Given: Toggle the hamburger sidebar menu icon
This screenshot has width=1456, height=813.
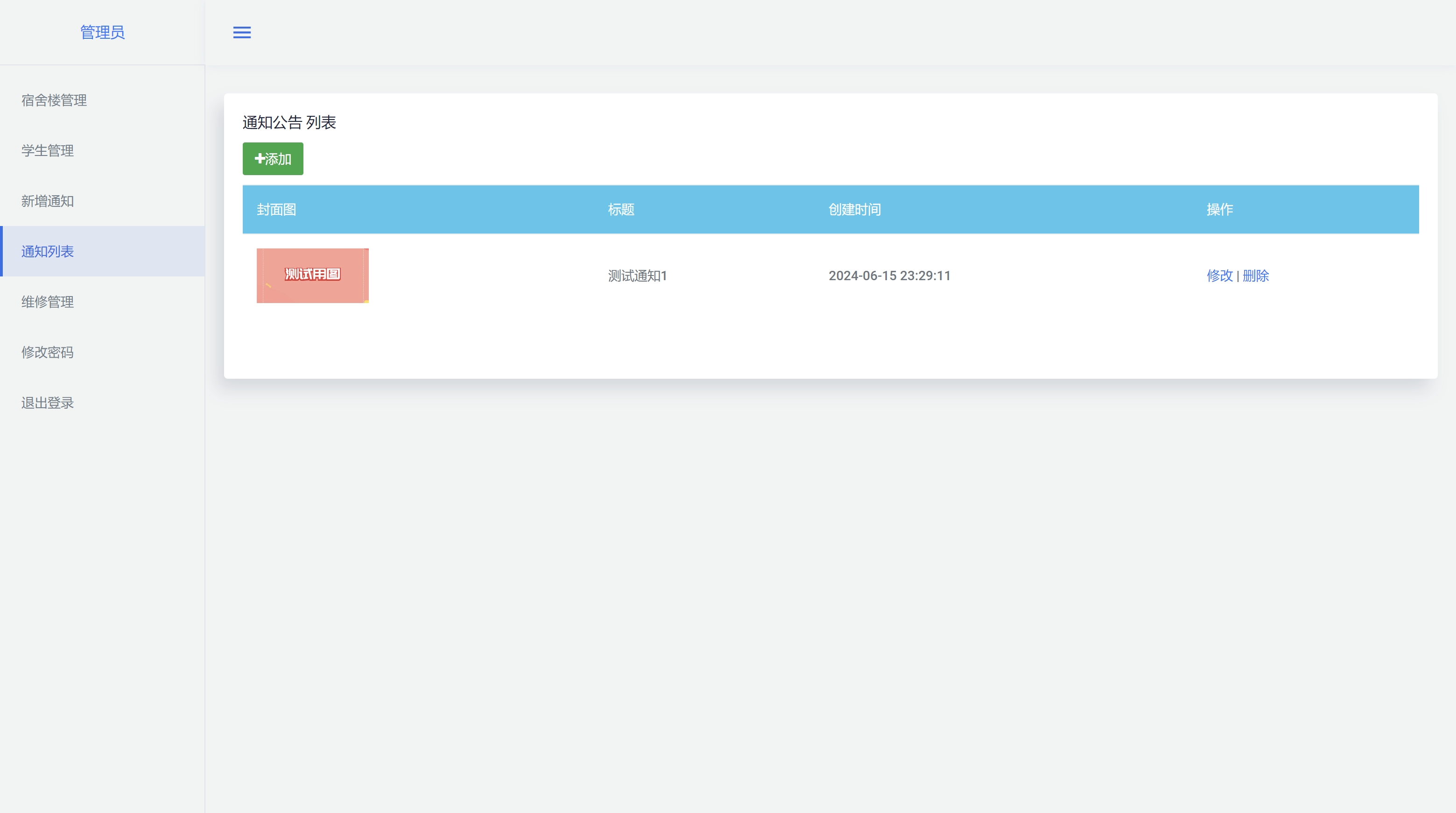Looking at the screenshot, I should pos(242,32).
